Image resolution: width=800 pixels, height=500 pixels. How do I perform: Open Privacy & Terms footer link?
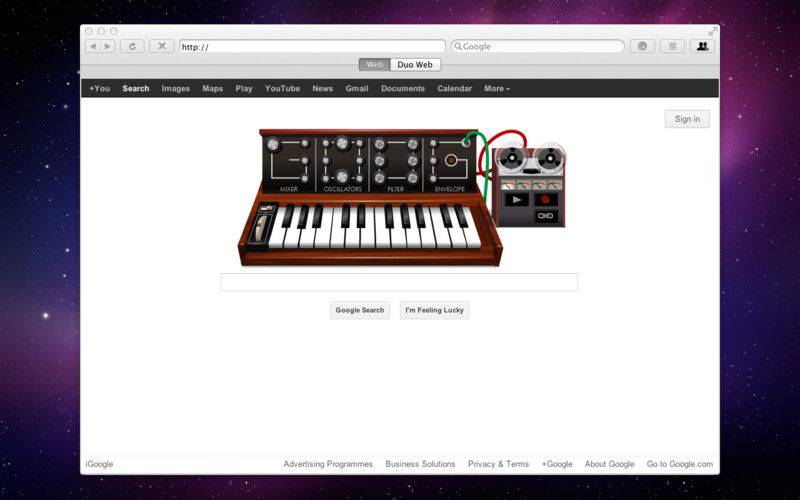click(498, 464)
